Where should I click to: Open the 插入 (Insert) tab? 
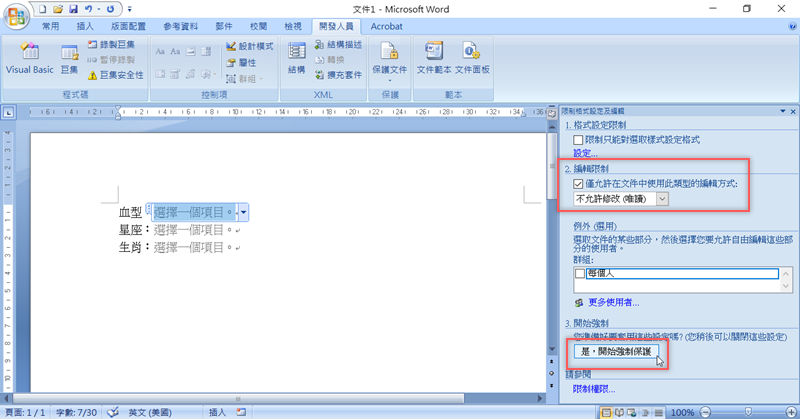tap(85, 27)
